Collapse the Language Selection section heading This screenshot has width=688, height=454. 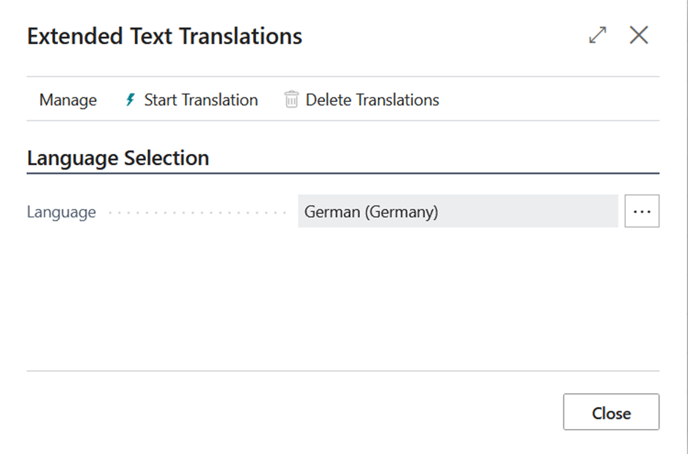coord(118,158)
